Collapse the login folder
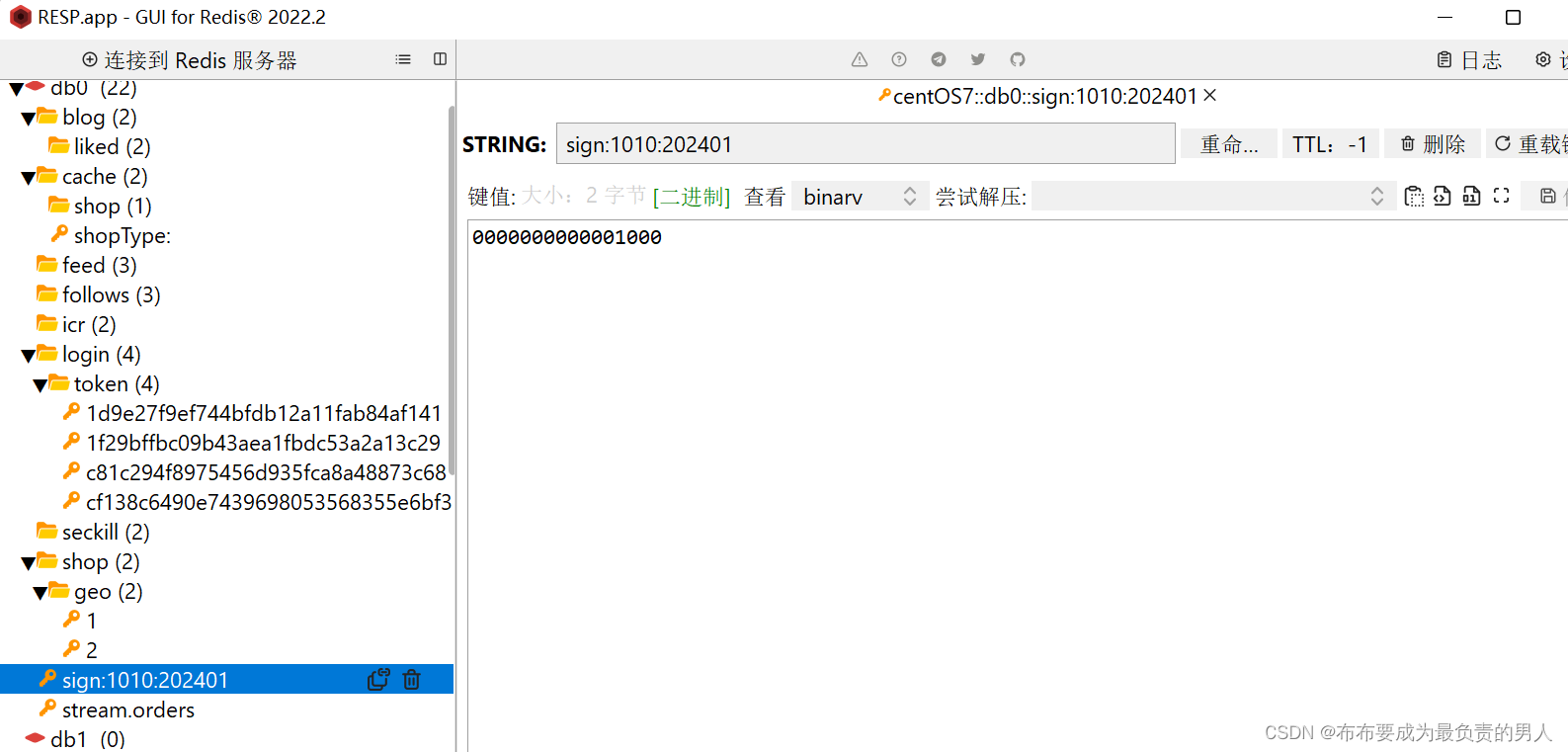1568x752 pixels. 28,356
